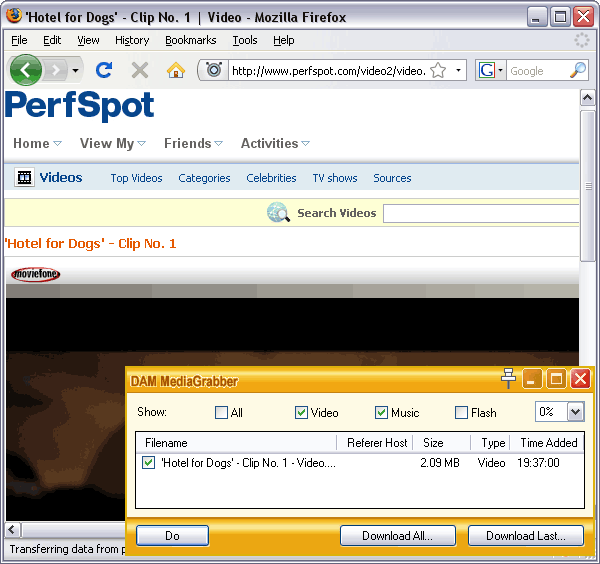This screenshot has height=564, width=600.
Task: Click the Google search engine icon
Action: click(487, 70)
